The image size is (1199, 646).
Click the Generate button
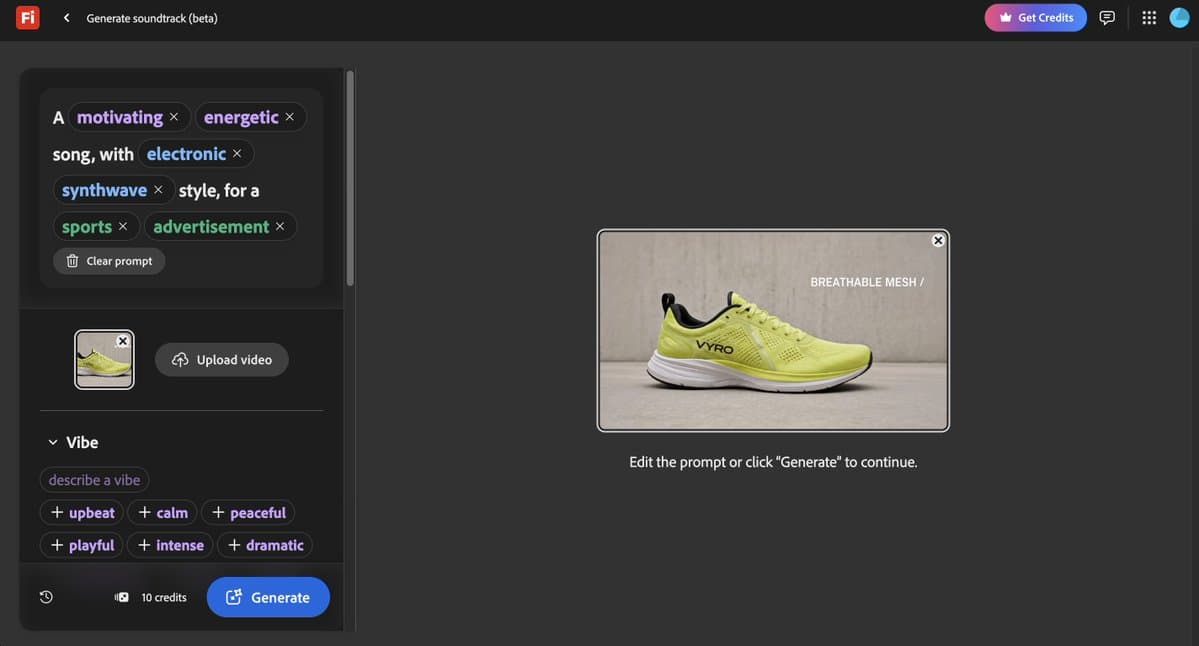tap(268, 597)
